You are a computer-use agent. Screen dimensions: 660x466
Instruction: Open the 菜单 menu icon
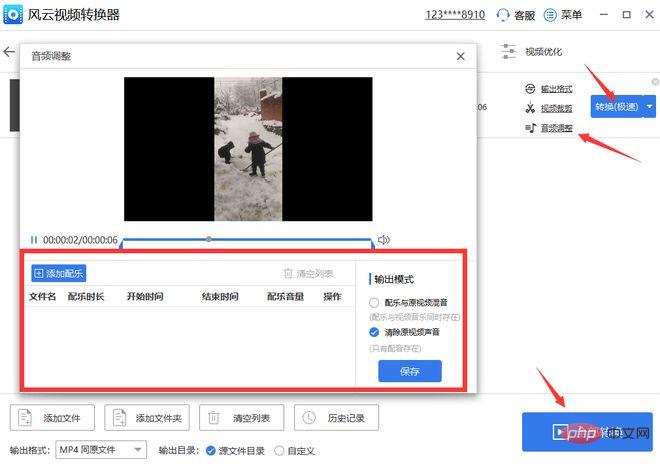point(550,15)
